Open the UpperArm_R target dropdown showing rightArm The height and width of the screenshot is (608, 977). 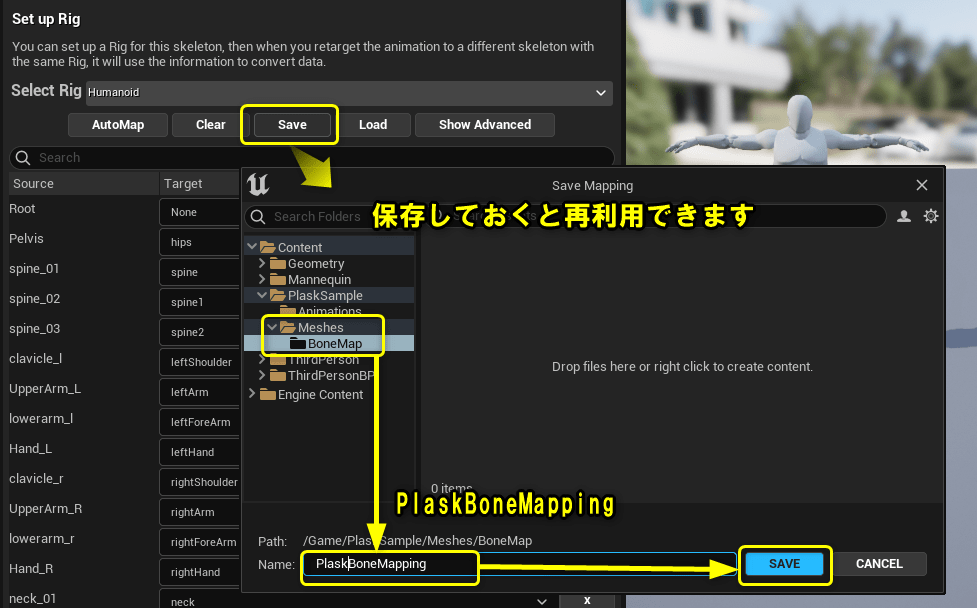(x=200, y=512)
